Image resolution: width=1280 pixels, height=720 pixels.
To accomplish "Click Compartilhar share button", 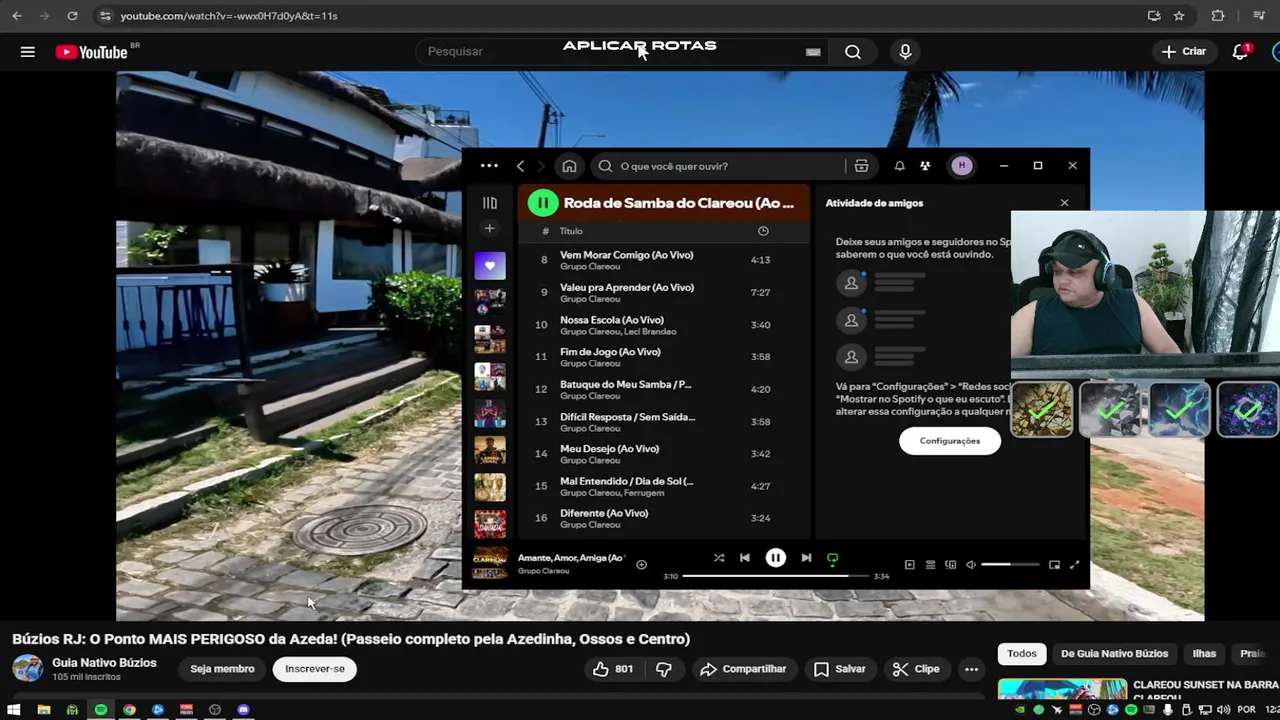I will click(x=743, y=669).
